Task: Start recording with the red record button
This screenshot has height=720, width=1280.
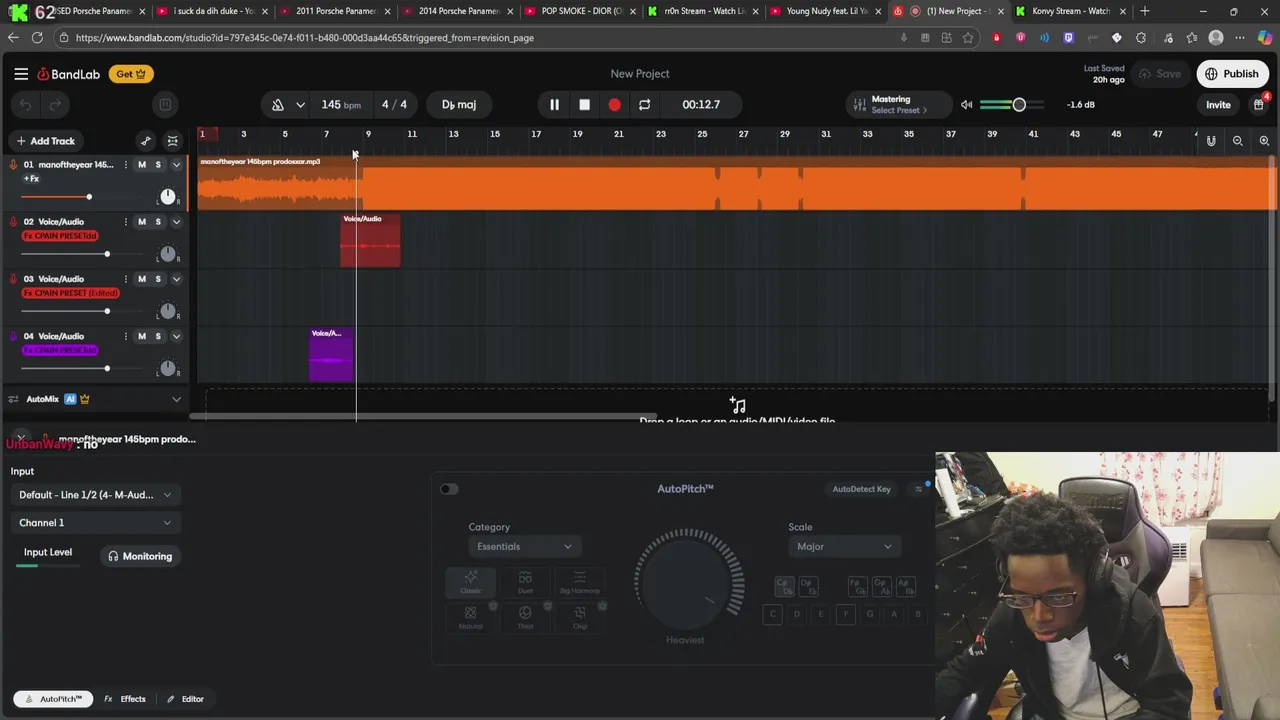Action: (x=614, y=105)
